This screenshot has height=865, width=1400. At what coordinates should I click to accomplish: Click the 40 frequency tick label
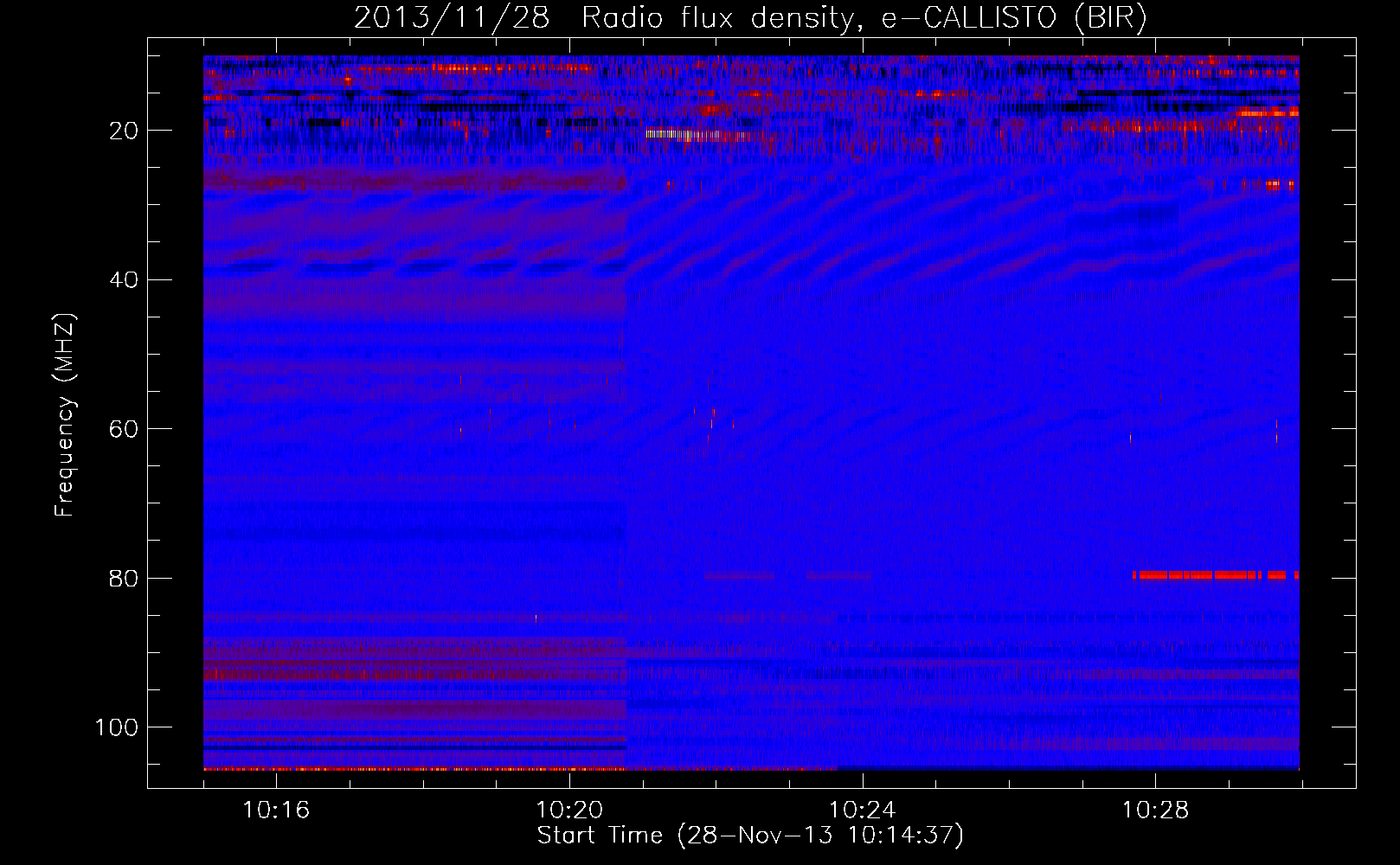[x=124, y=280]
